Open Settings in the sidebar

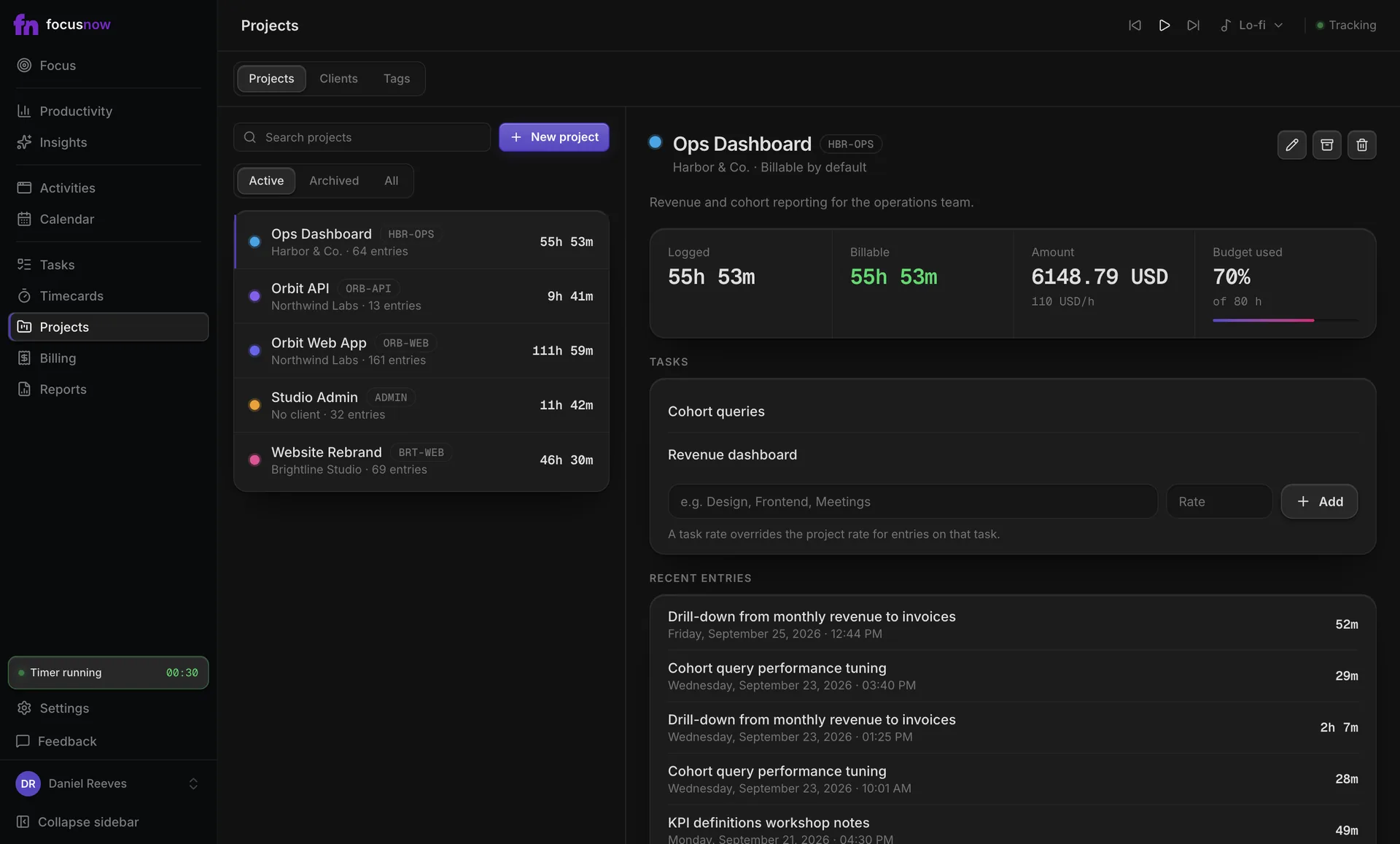pyautogui.click(x=109, y=708)
